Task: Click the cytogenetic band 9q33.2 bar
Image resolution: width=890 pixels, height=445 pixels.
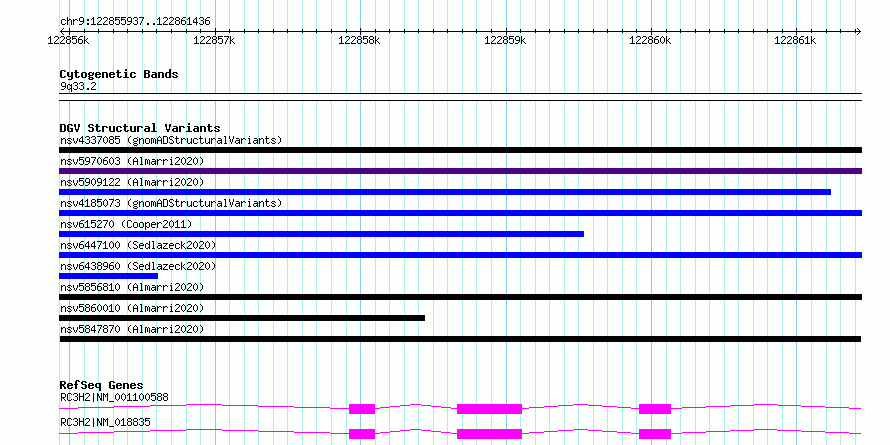Action: point(460,97)
